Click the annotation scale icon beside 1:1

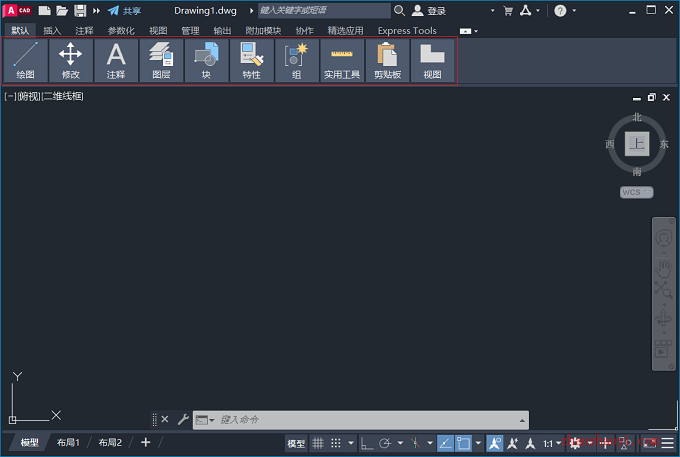(x=530, y=443)
